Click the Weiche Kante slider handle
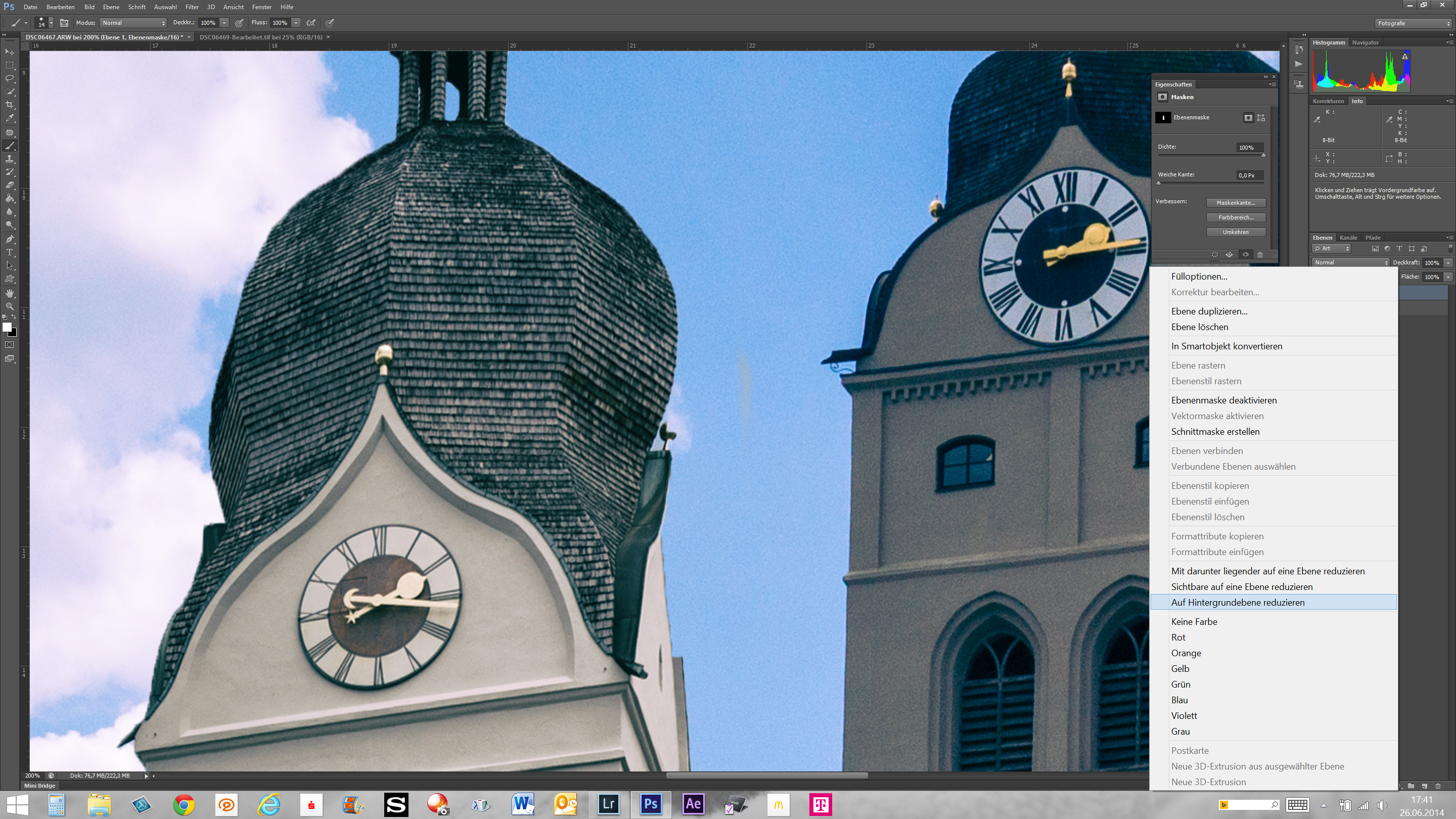1456x819 pixels. pos(1158,183)
